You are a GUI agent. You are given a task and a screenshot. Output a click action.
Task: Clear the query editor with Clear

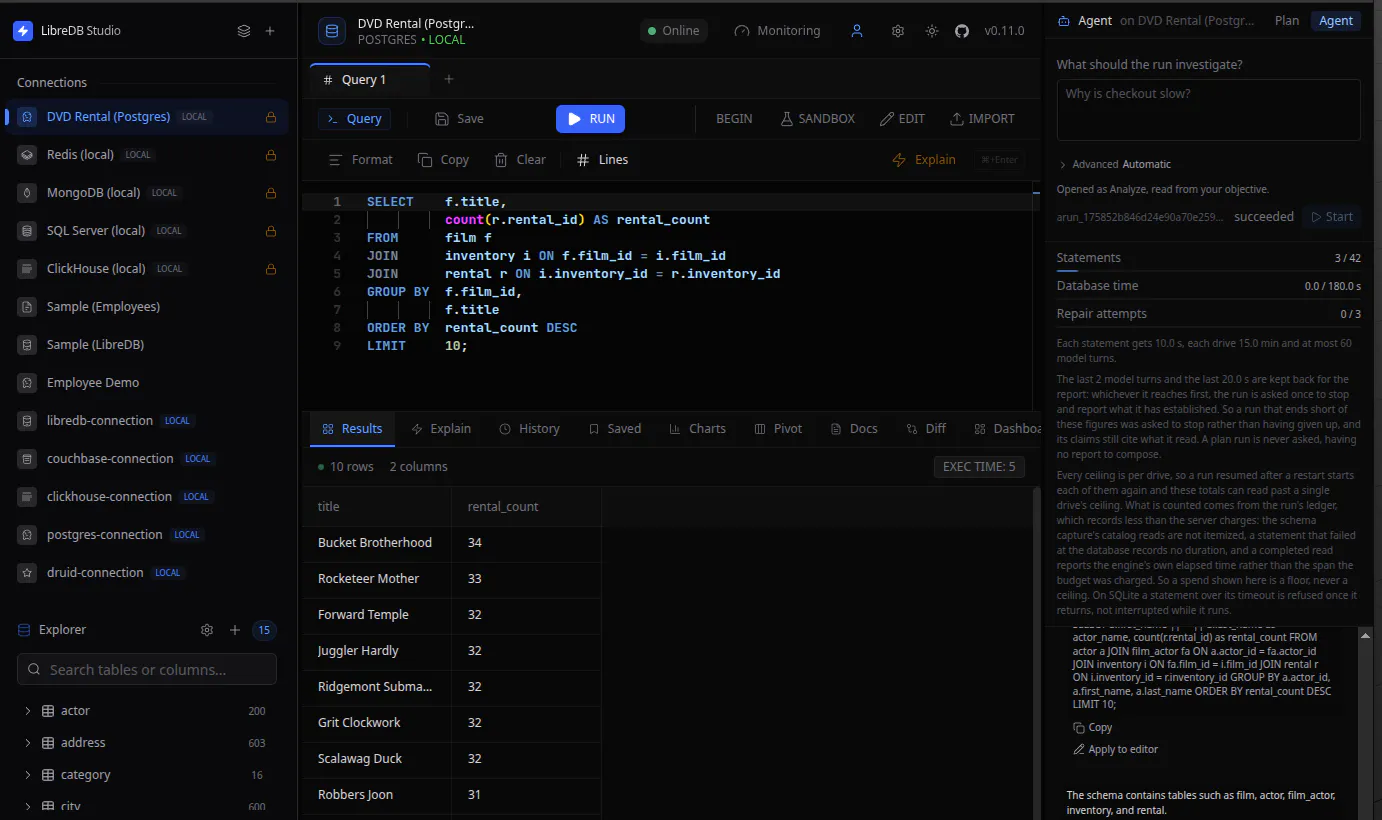(520, 160)
